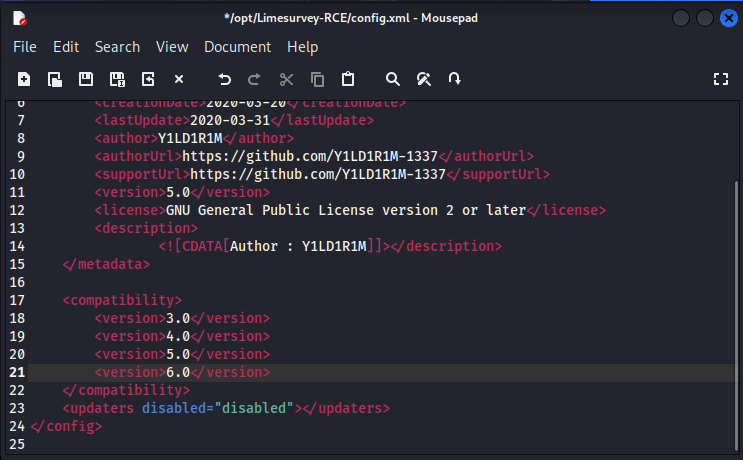Viewport: 743px width, 460px height.
Task: Click the Save As toolbar icon
Action: 117,79
